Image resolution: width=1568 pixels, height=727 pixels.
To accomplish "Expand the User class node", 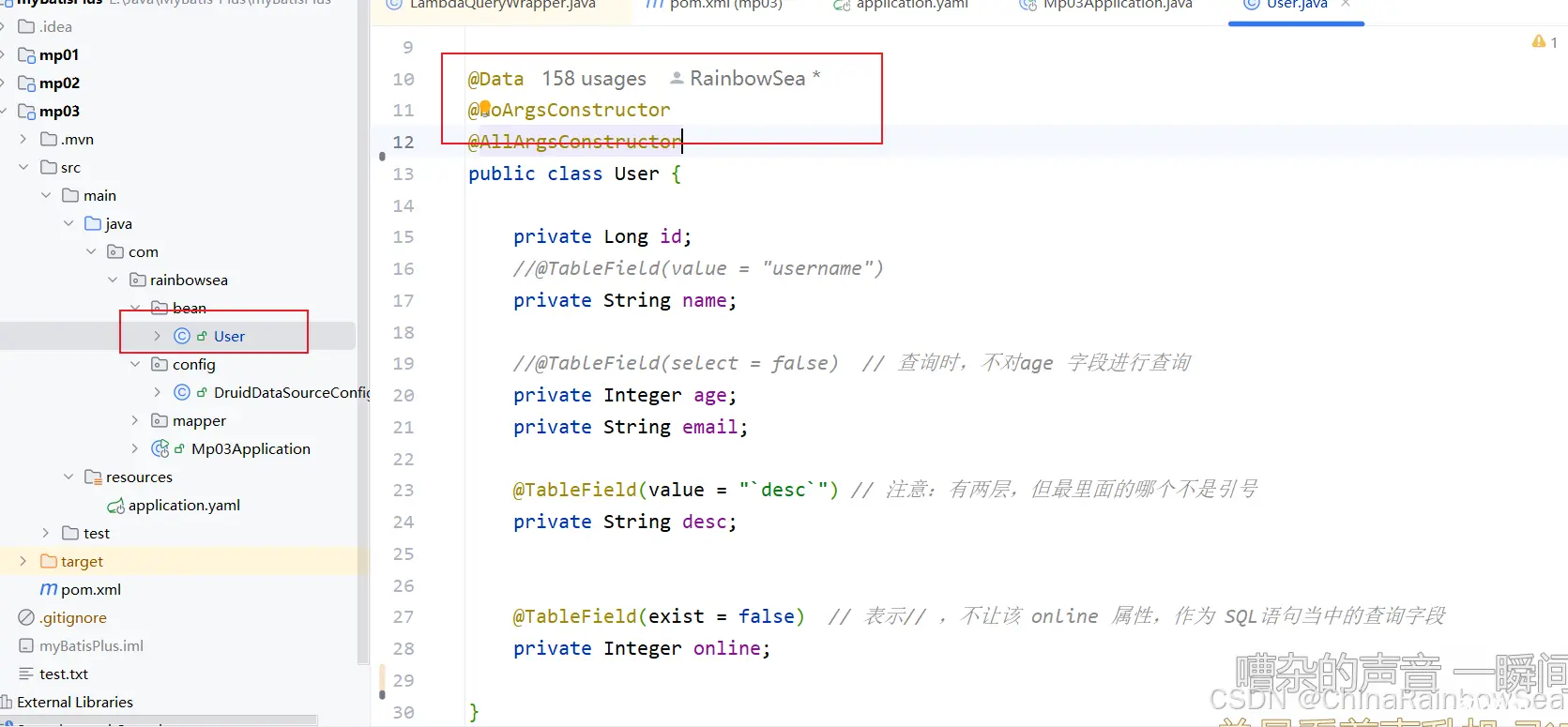I will 158,336.
